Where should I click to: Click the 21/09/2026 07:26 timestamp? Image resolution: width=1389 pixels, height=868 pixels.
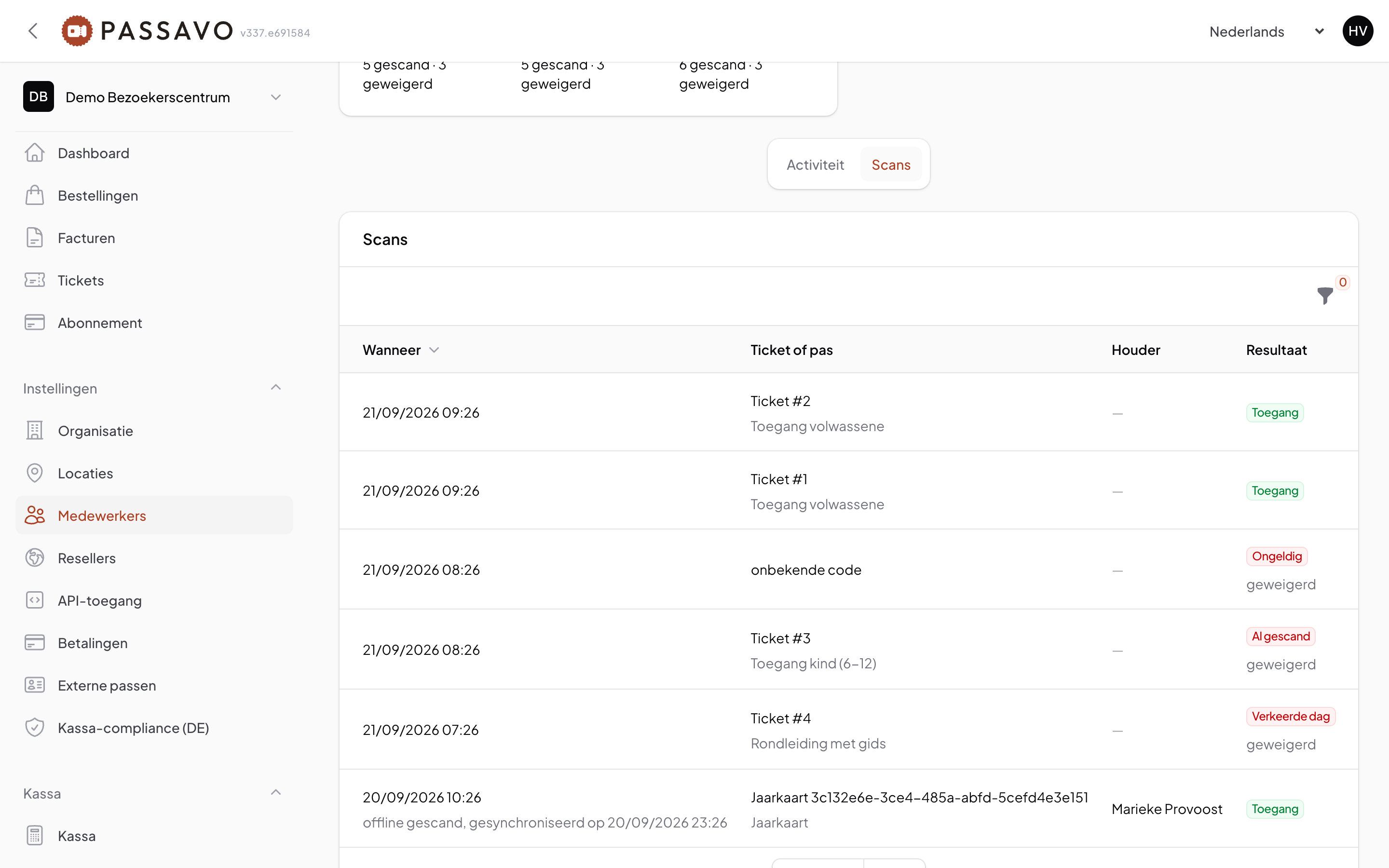pyautogui.click(x=421, y=730)
